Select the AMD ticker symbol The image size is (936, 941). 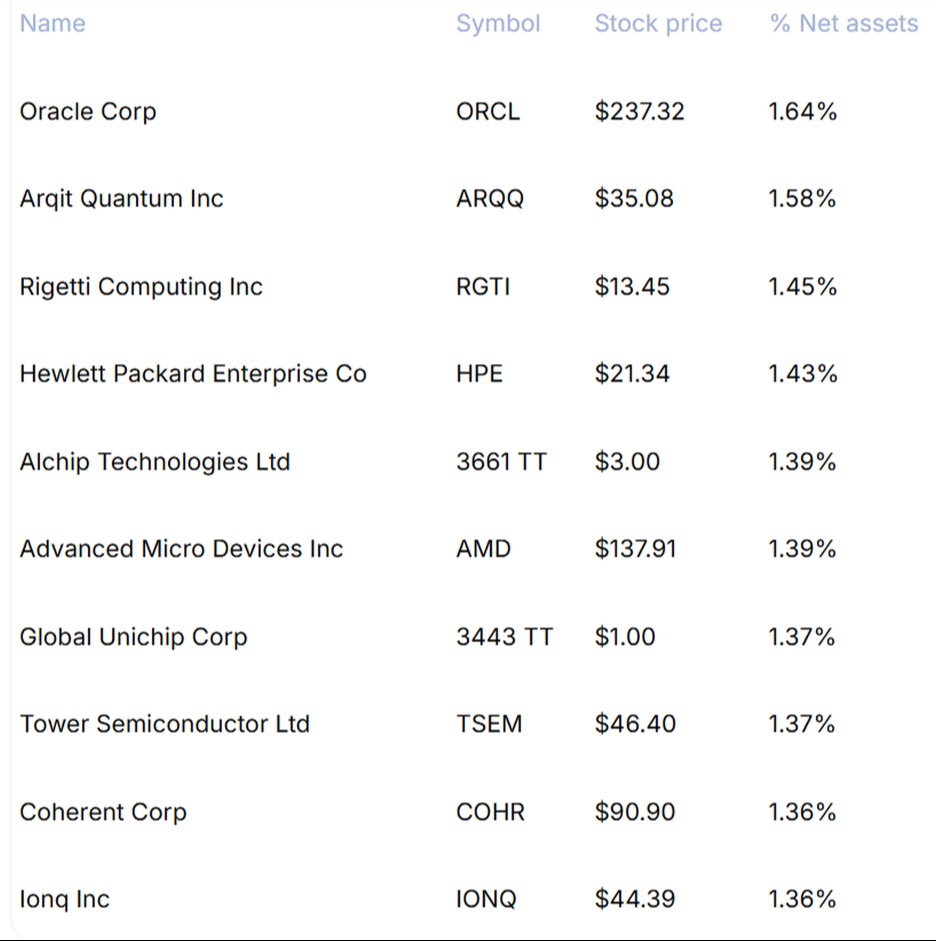tap(483, 549)
